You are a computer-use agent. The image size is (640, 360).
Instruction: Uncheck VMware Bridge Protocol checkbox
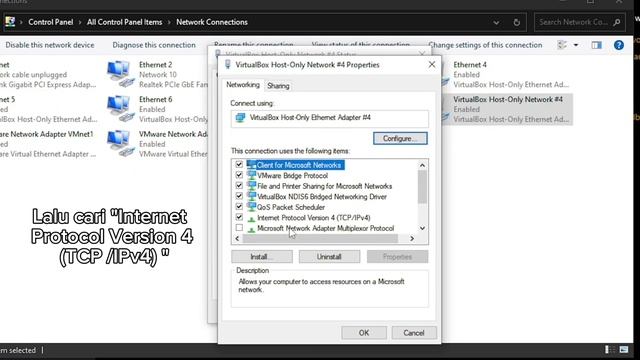(x=239, y=175)
